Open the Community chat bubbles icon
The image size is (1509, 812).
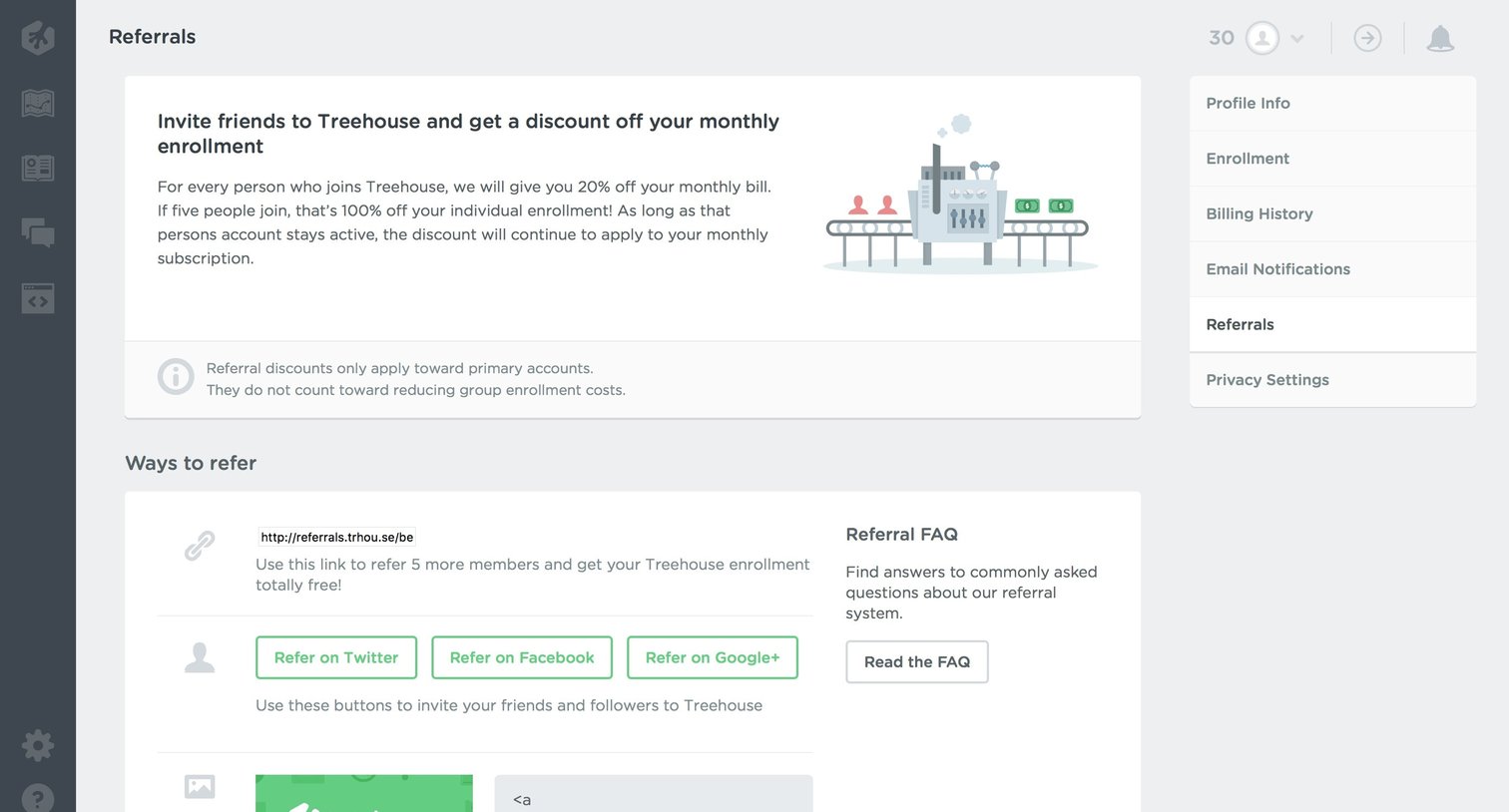click(38, 232)
